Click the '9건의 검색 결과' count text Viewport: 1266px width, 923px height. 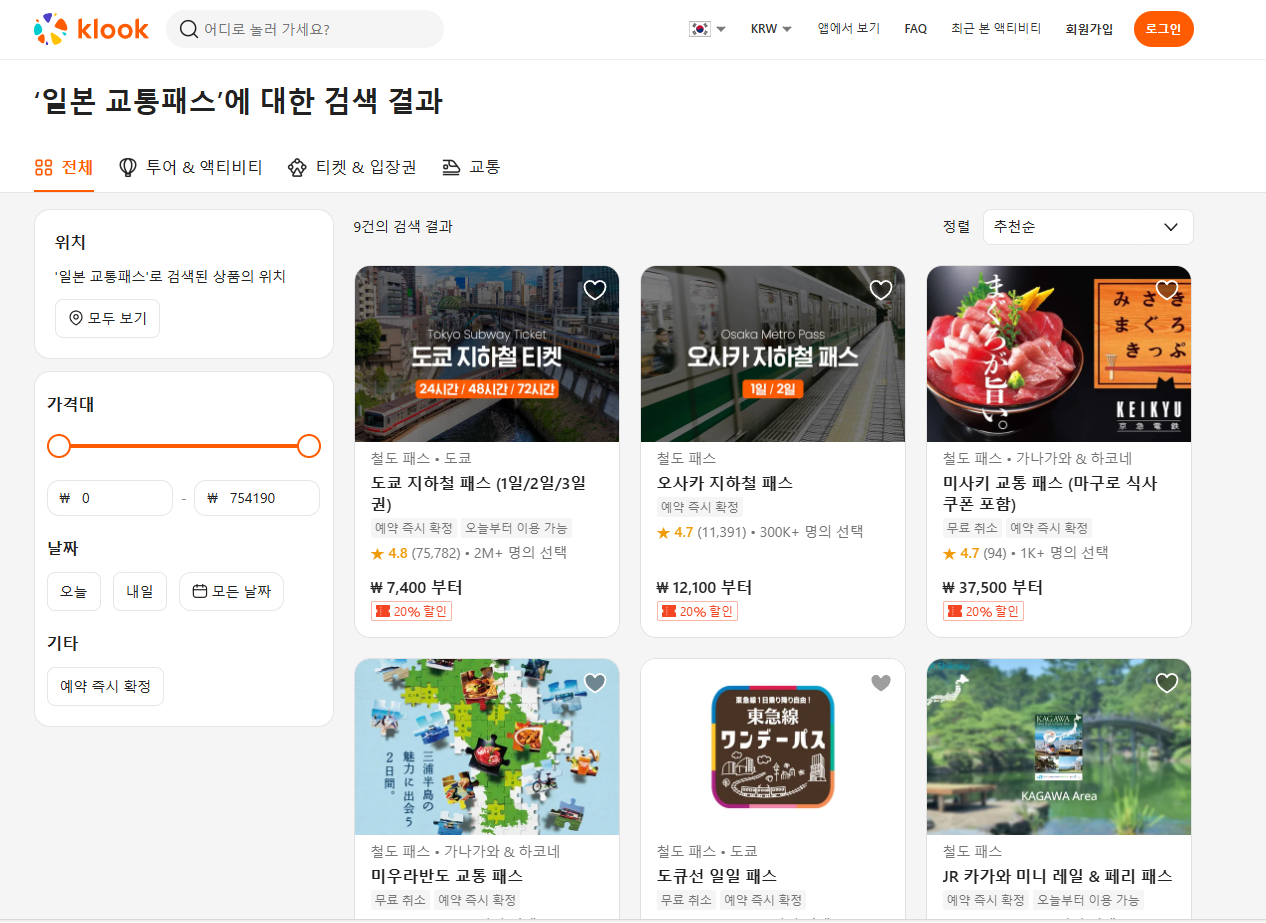click(x=403, y=227)
